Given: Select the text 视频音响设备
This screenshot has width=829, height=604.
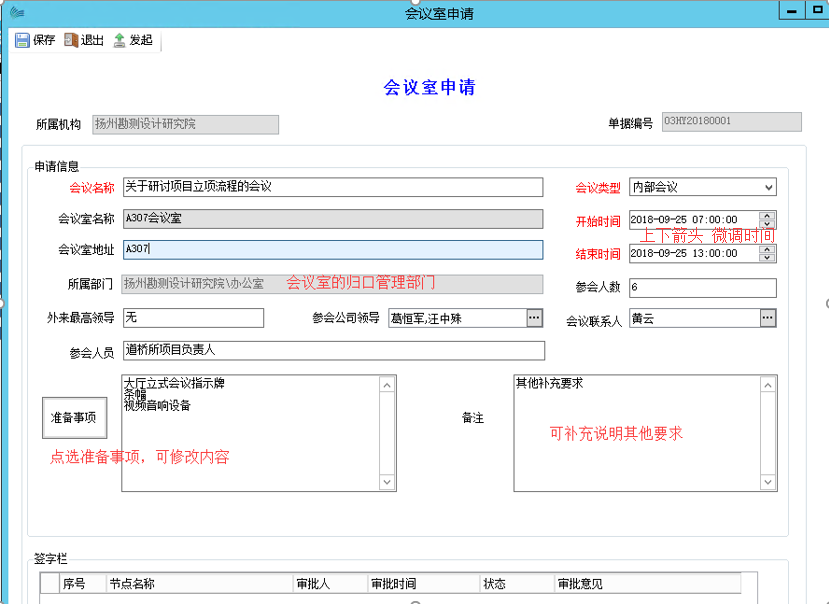Looking at the screenshot, I should tap(157, 406).
